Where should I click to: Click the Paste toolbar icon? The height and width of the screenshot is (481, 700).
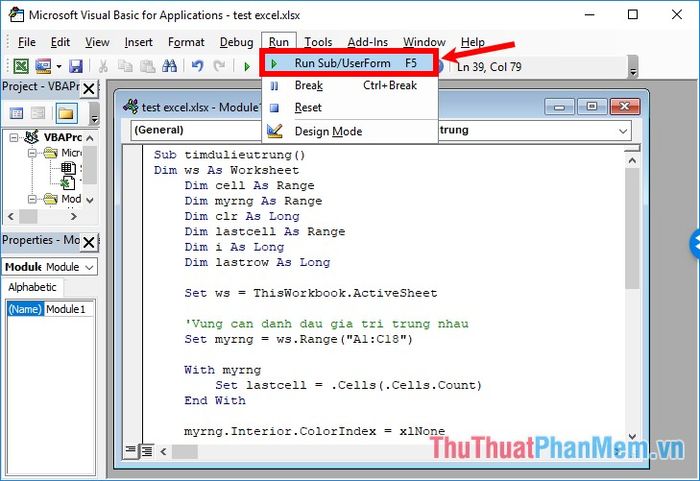(x=147, y=66)
